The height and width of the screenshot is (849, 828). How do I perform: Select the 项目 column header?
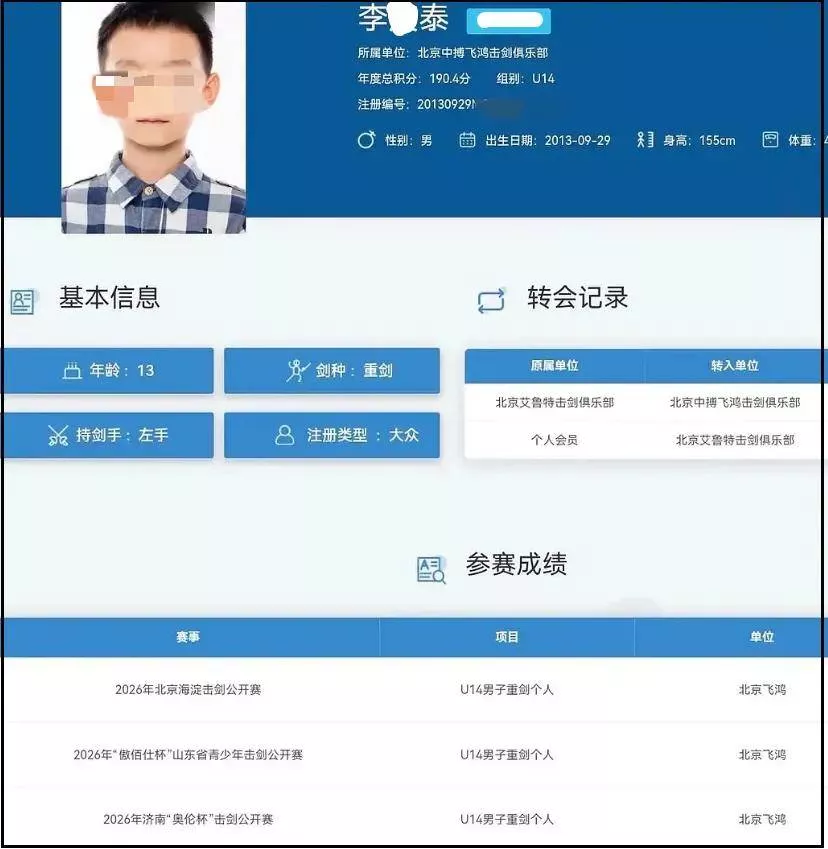click(x=507, y=637)
